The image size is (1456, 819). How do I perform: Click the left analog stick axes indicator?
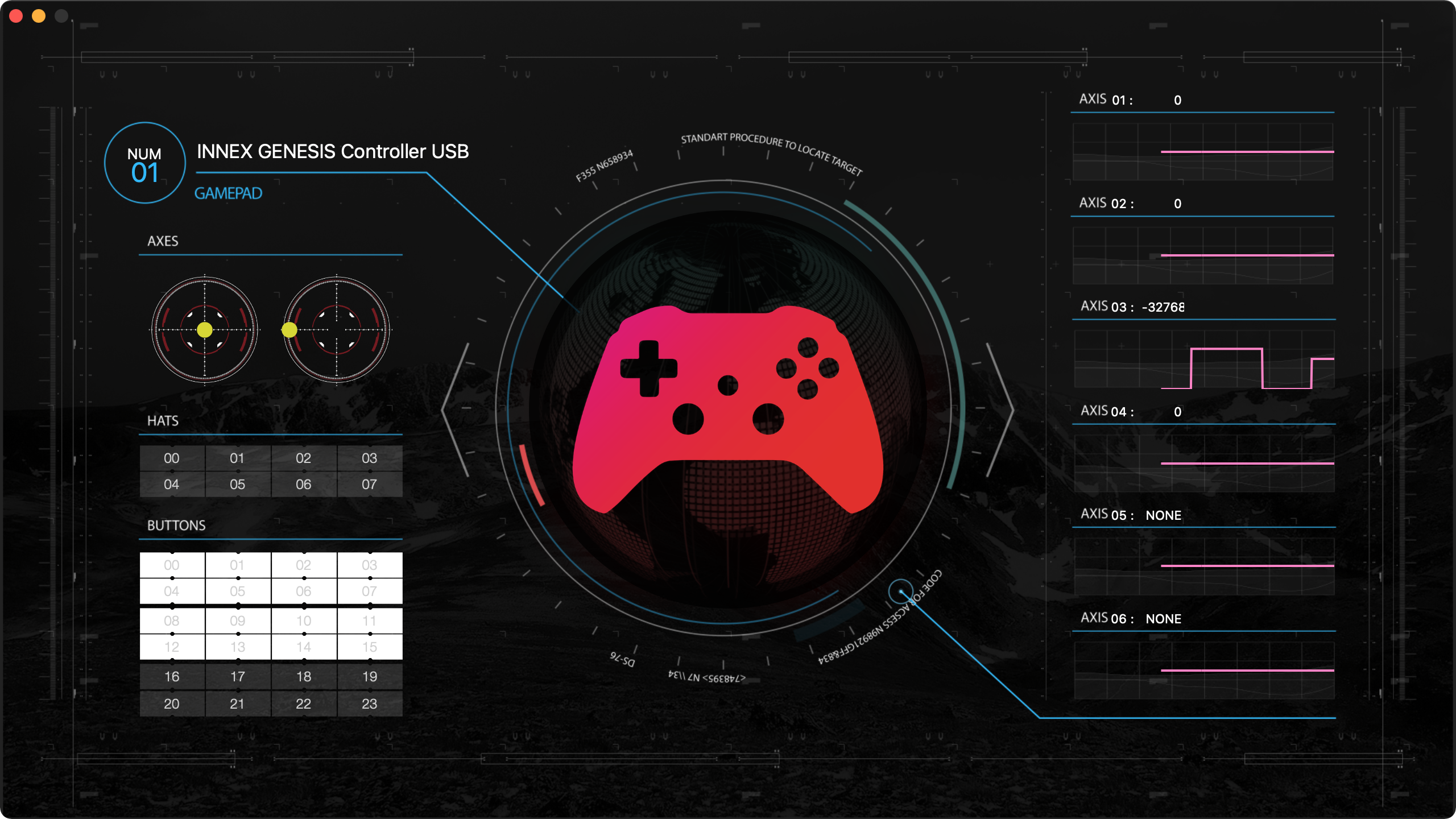205,330
